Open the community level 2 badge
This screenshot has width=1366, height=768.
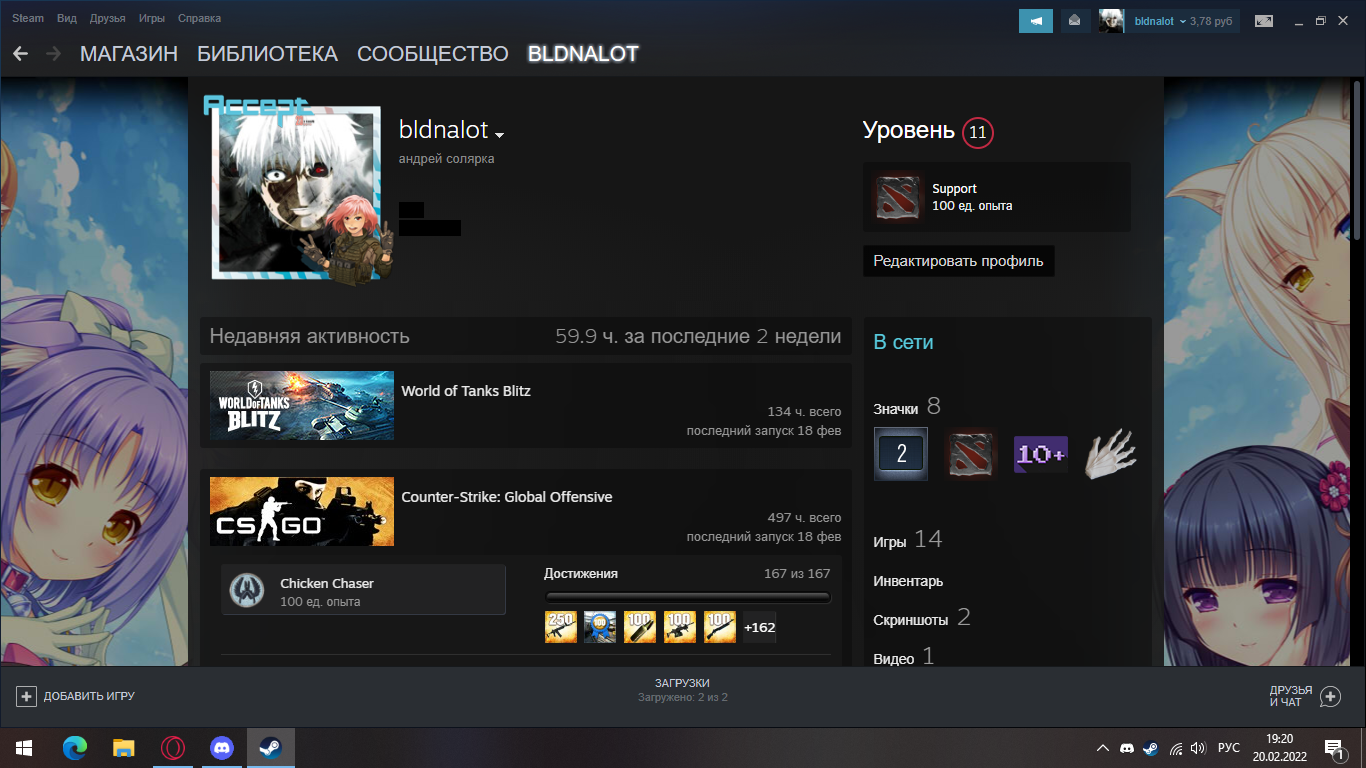(901, 454)
